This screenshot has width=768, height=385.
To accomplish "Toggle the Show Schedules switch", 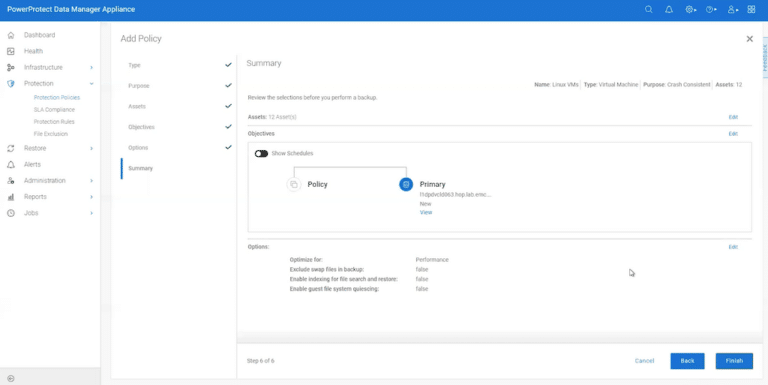I will 261,154.
